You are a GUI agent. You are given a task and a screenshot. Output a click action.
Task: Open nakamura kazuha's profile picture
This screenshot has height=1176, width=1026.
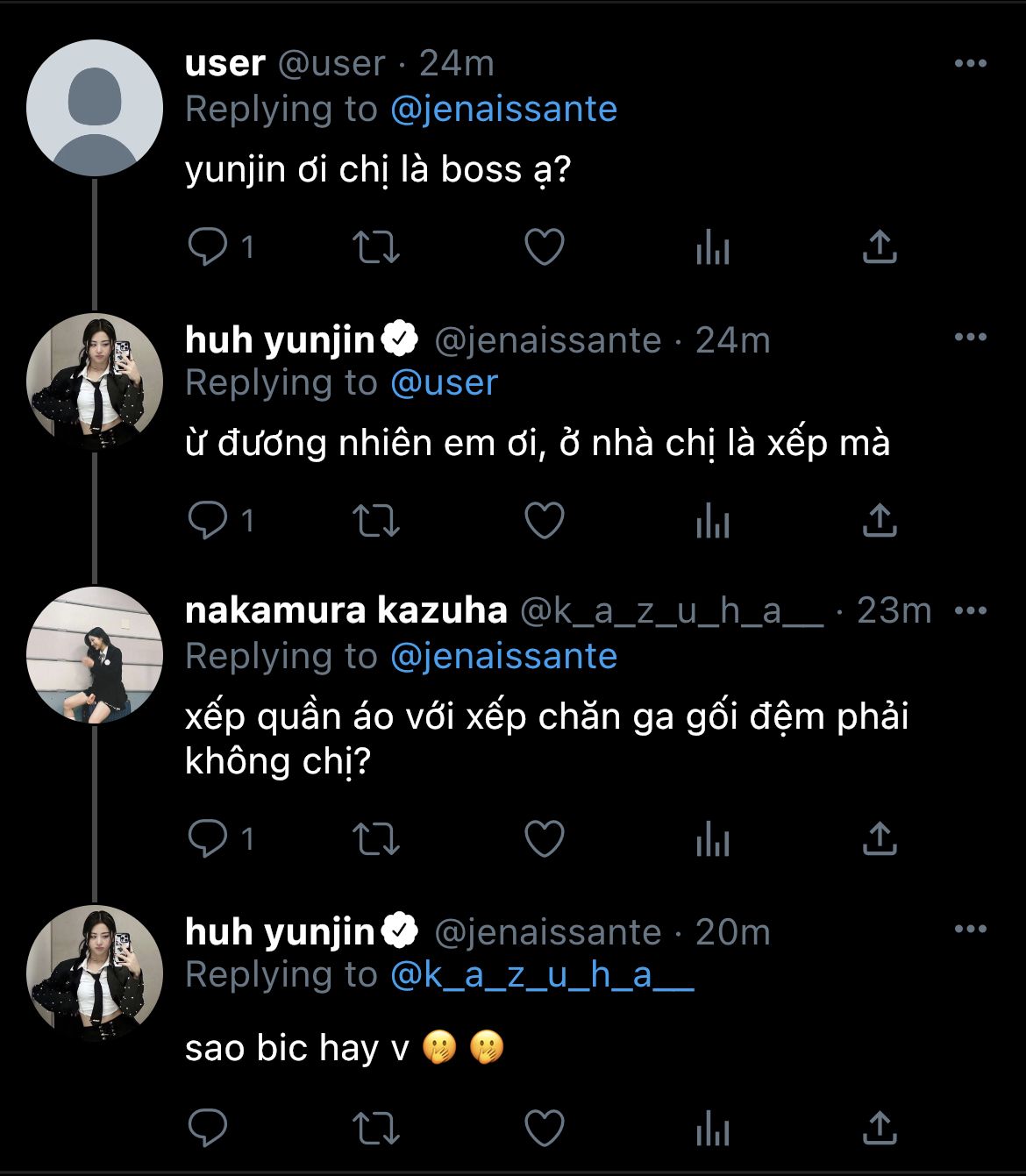(95, 655)
